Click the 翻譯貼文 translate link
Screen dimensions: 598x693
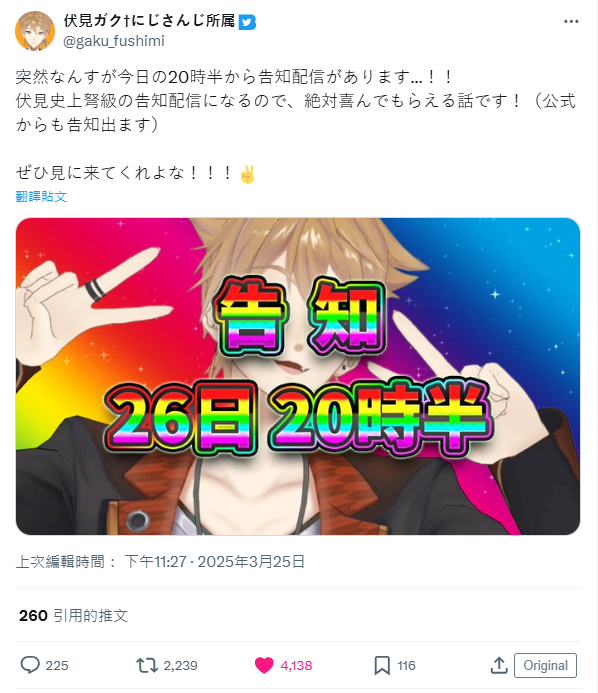(x=41, y=197)
